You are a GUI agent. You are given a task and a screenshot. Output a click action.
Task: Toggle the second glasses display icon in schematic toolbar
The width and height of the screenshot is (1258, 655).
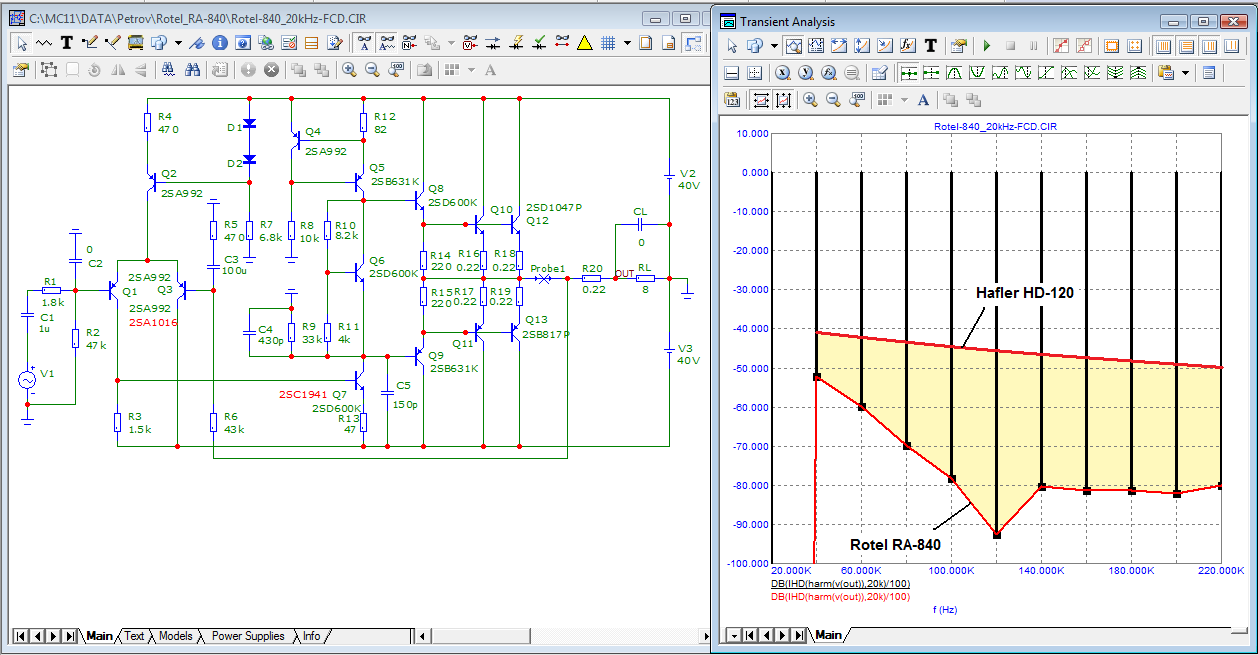click(x=387, y=43)
